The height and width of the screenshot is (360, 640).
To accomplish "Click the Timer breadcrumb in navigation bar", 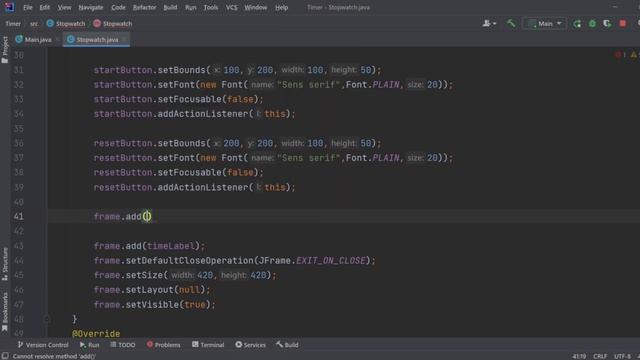I will [x=13, y=24].
